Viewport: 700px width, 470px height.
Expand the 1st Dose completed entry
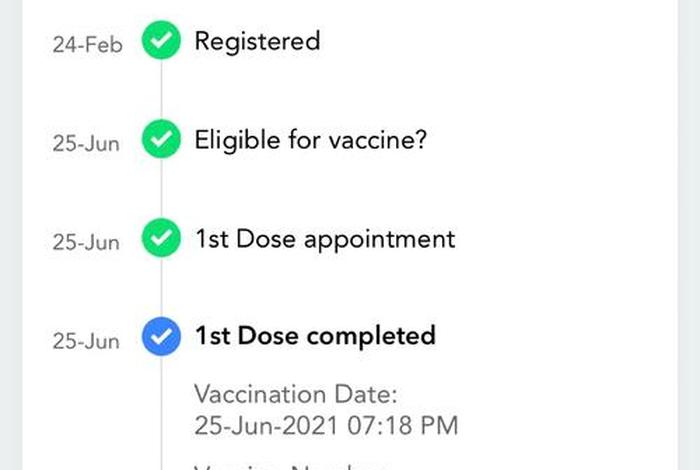coord(315,336)
